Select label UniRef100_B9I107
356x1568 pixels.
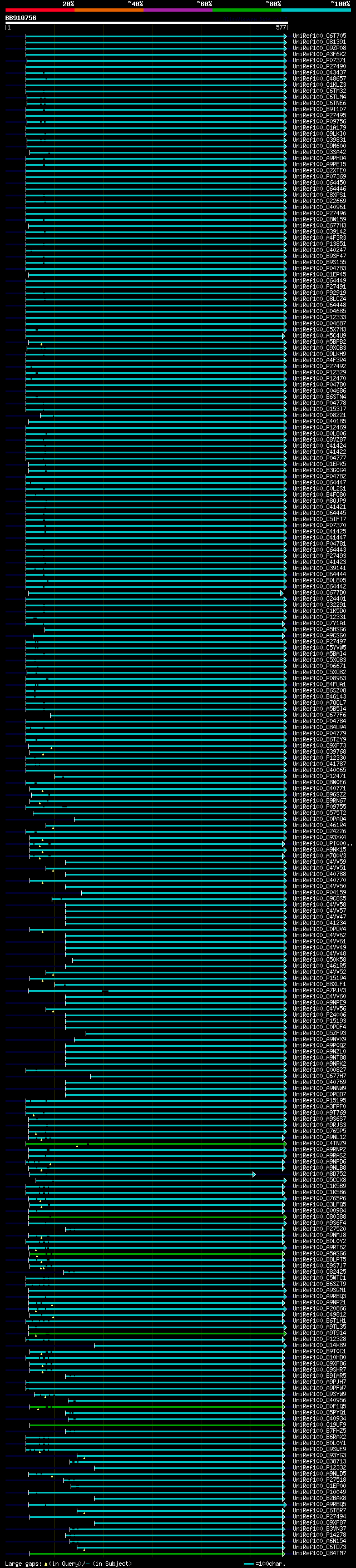[319, 110]
